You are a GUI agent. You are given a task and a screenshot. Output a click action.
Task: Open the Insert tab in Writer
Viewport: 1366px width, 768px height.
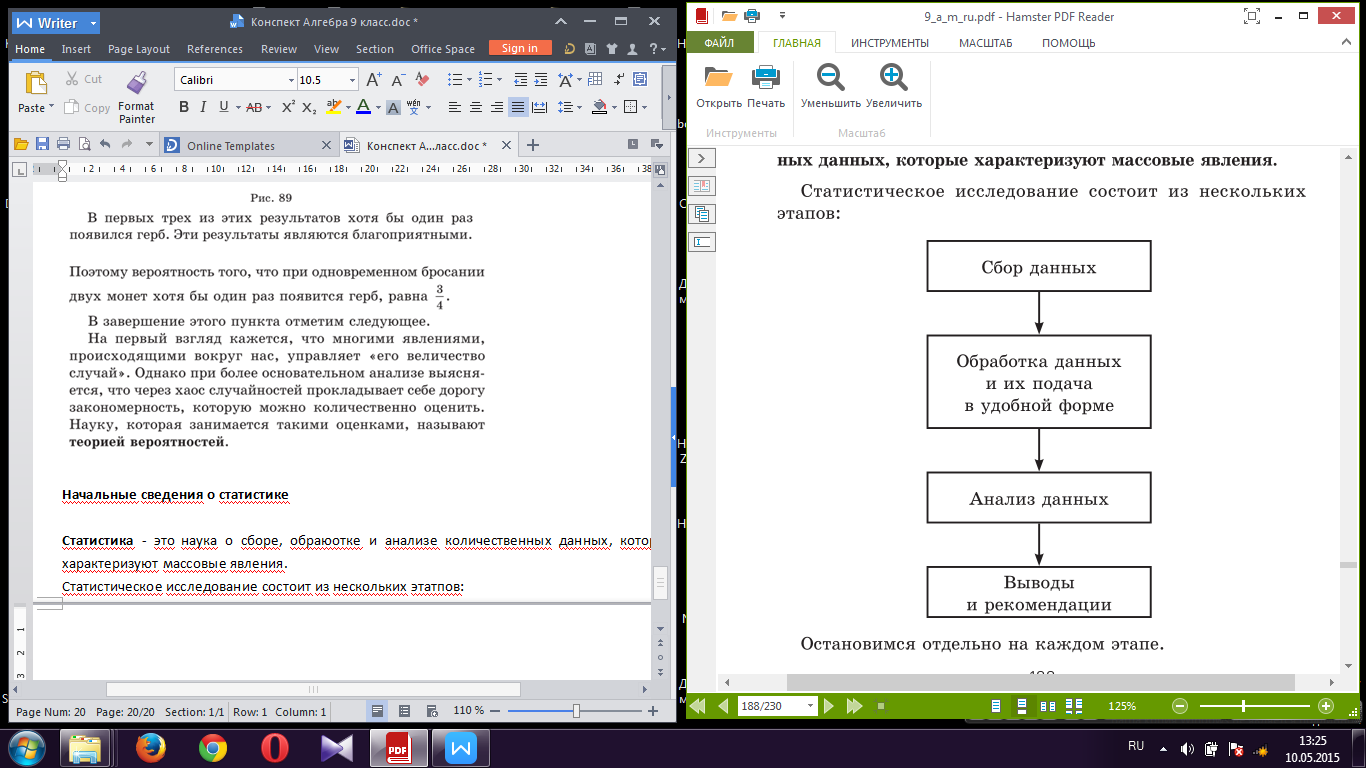pos(76,49)
